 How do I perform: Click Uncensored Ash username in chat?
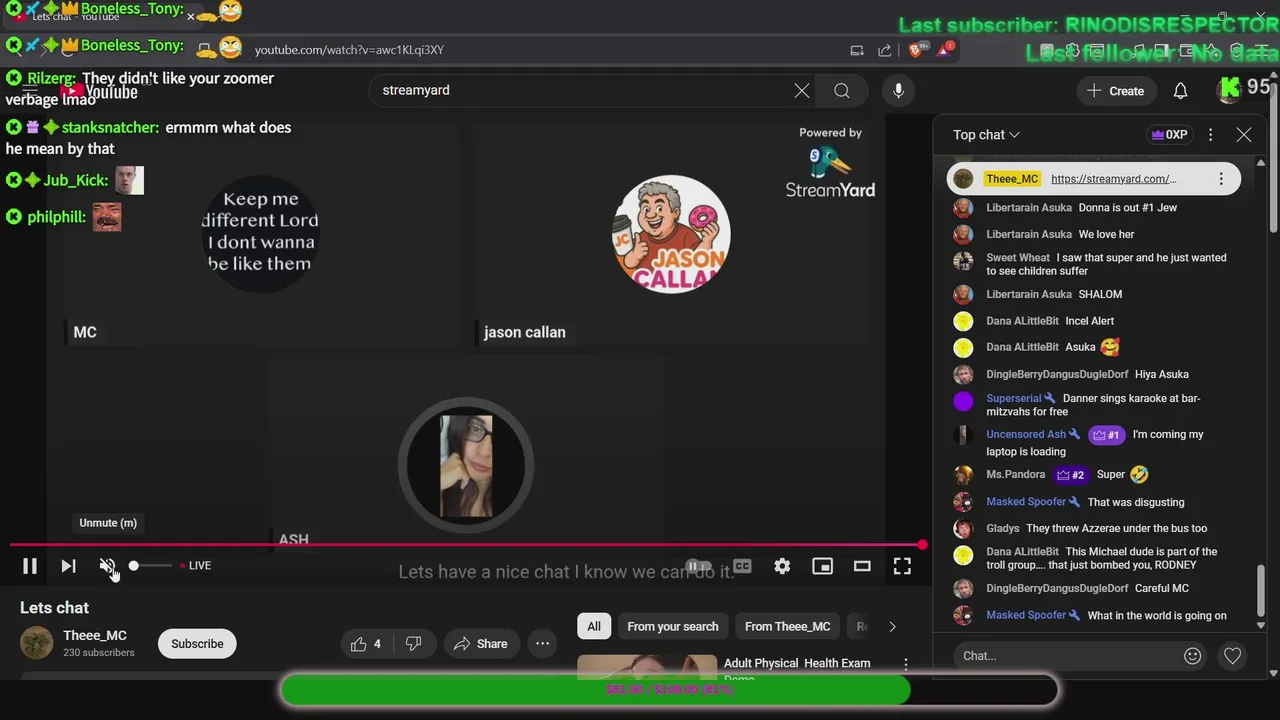1026,435
